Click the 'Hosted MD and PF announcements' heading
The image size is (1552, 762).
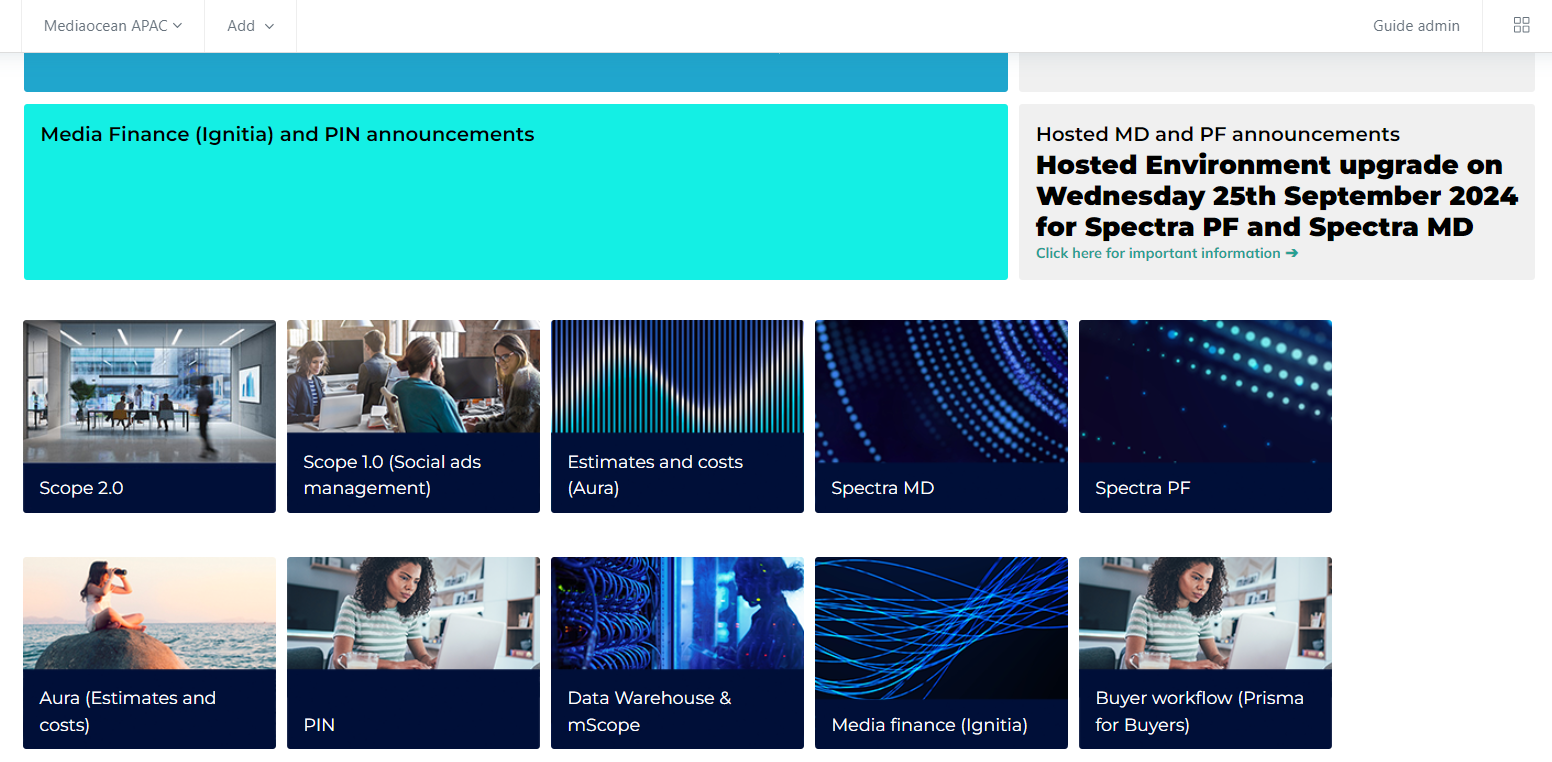(x=1218, y=134)
